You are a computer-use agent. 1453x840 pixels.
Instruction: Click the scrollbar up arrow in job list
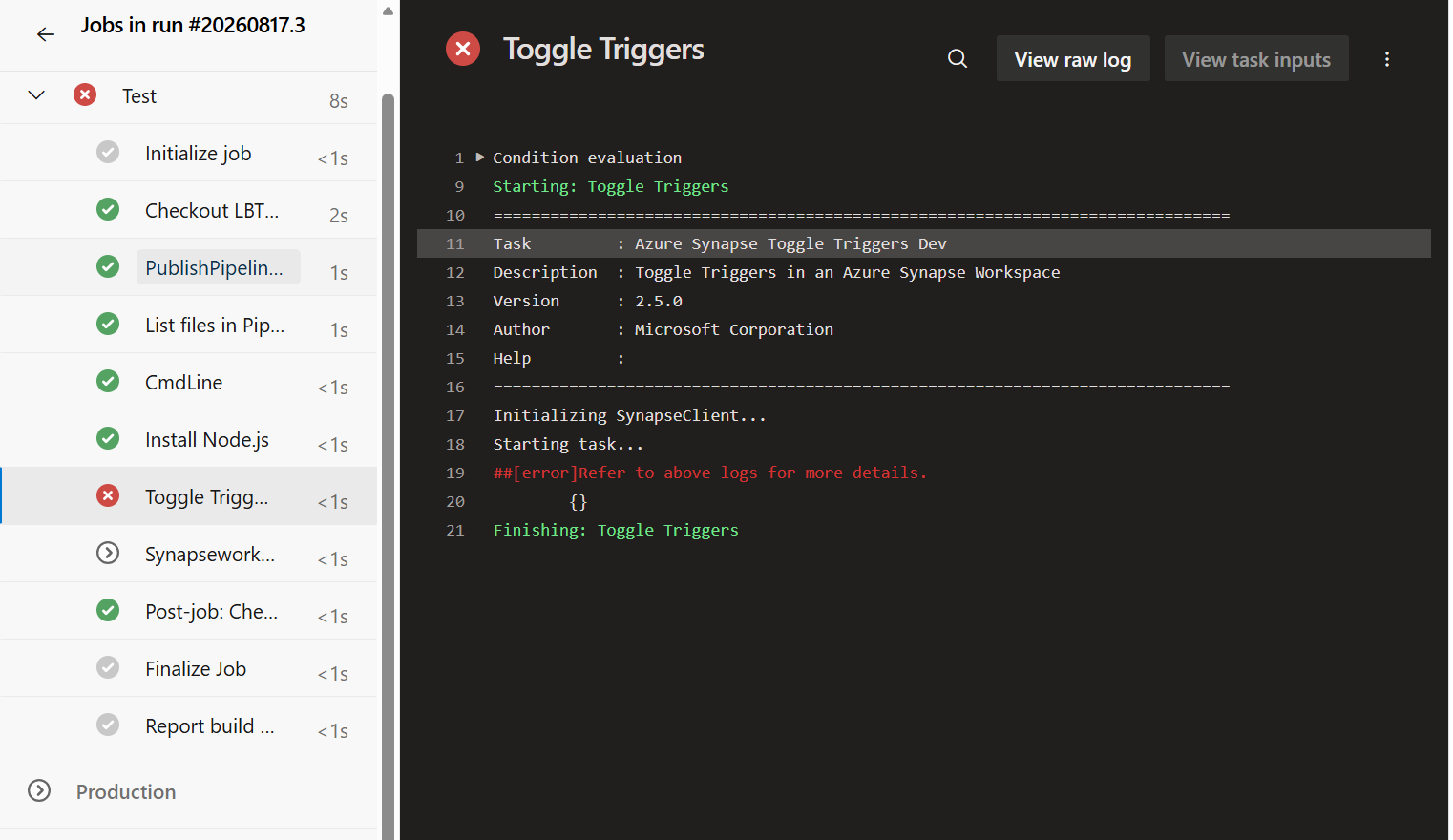click(388, 11)
